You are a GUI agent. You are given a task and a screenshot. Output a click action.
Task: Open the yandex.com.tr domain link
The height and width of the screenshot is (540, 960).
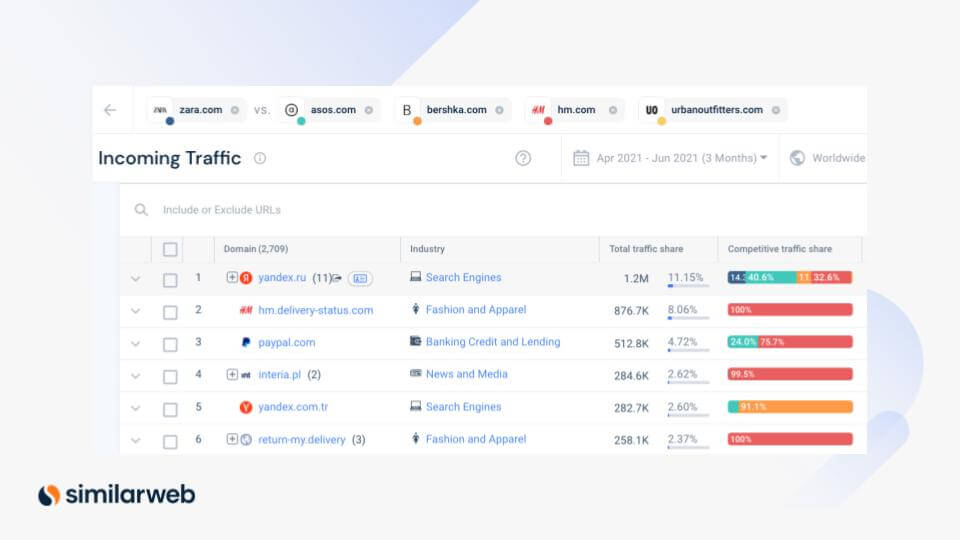[x=293, y=407]
